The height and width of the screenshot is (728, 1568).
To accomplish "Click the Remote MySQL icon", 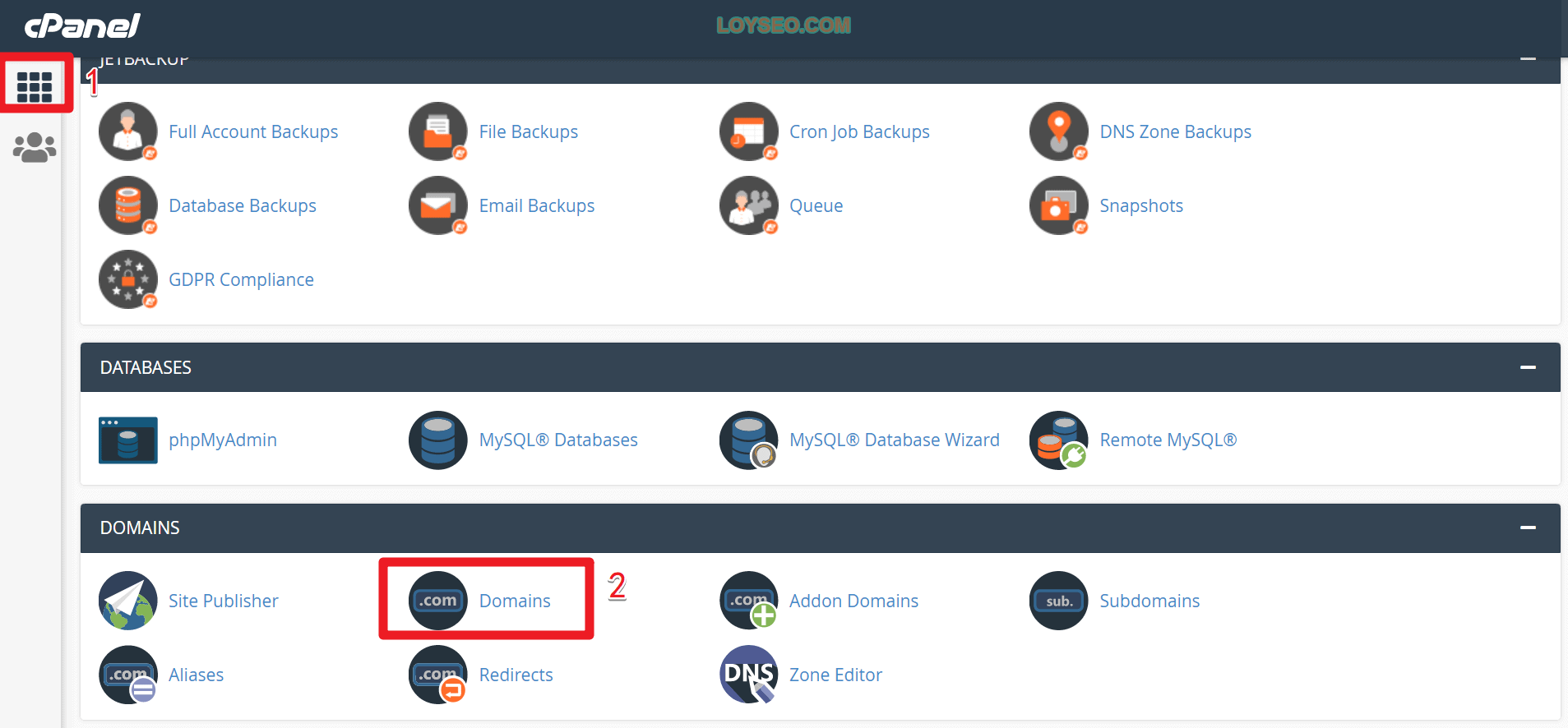I will (1059, 440).
